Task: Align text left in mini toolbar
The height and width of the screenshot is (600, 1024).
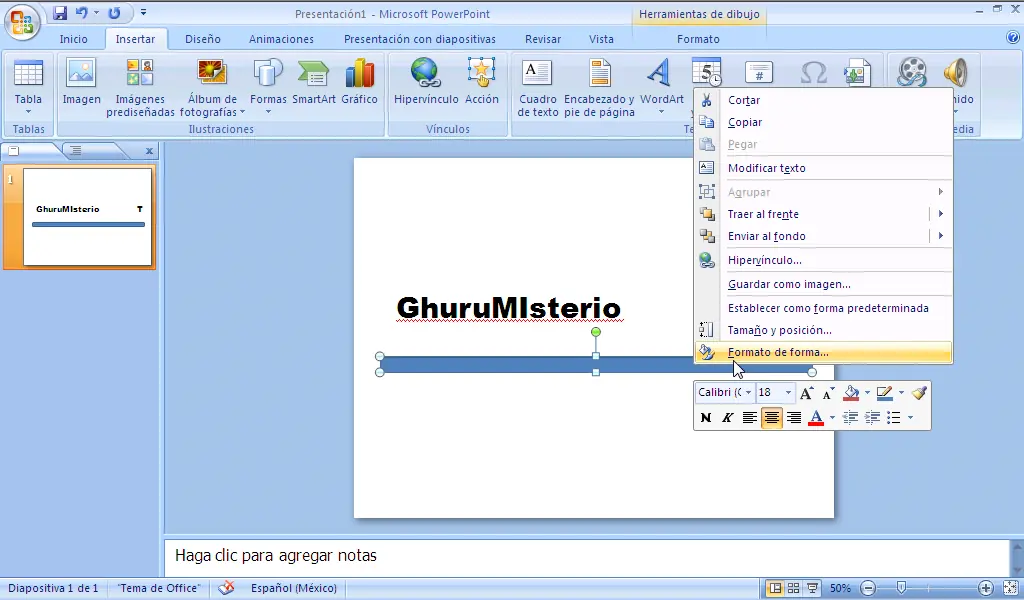Action: [x=750, y=417]
